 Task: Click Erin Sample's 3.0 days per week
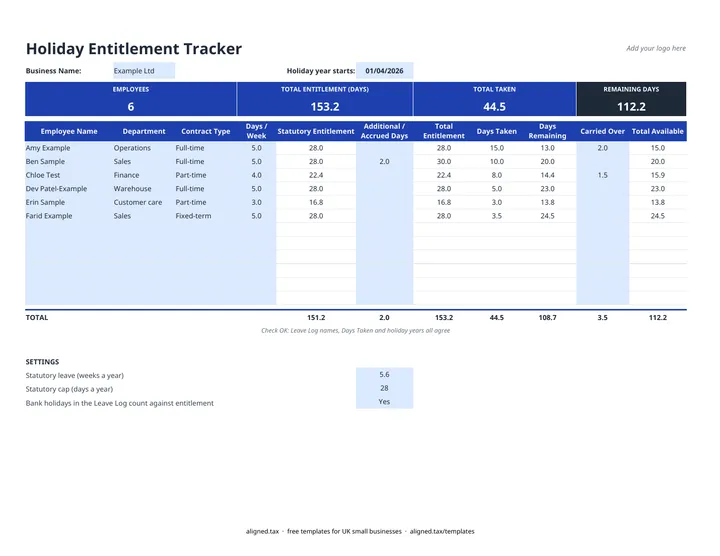256,202
